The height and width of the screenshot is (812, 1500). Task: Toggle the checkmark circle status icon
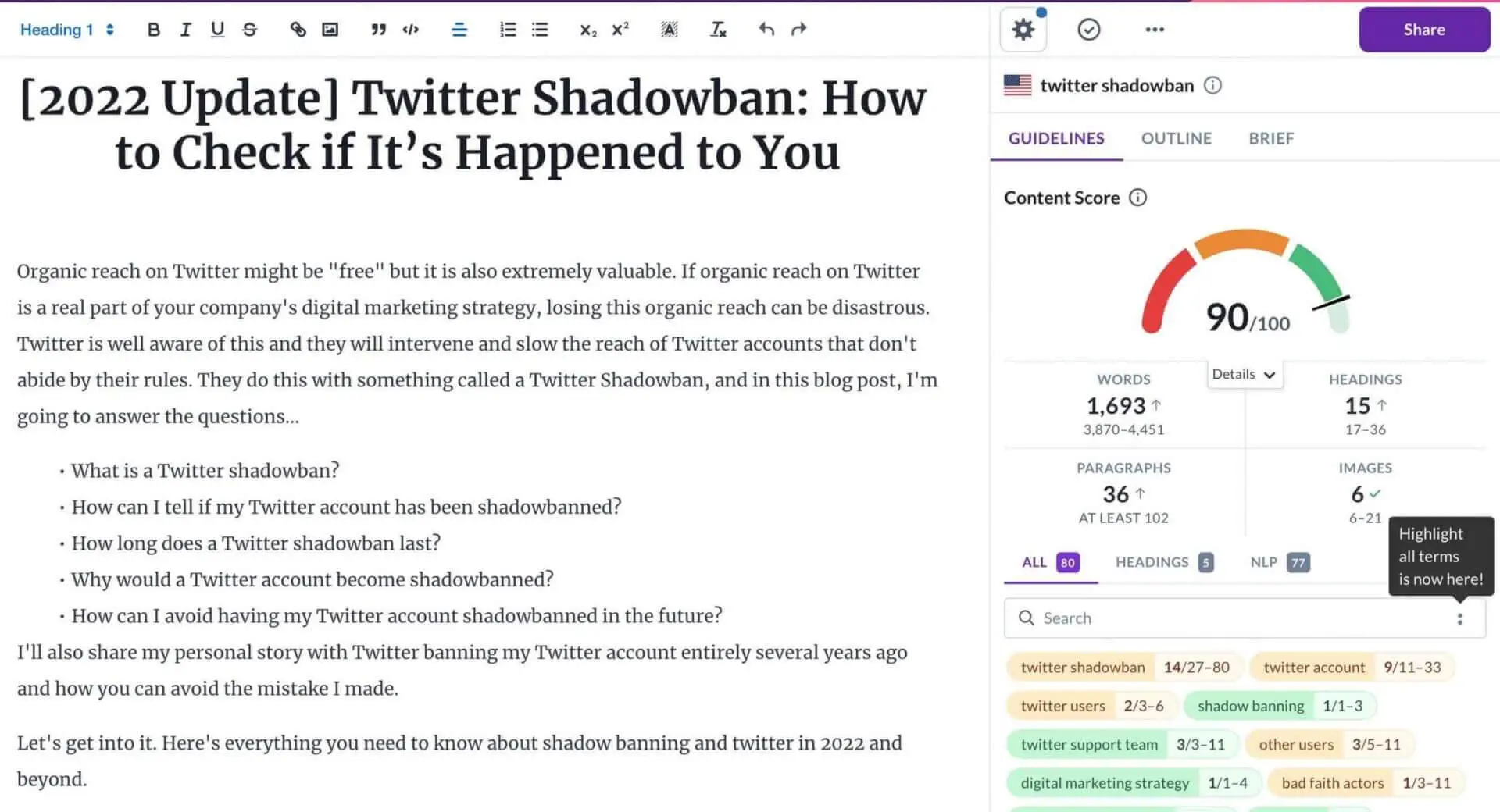pos(1088,30)
